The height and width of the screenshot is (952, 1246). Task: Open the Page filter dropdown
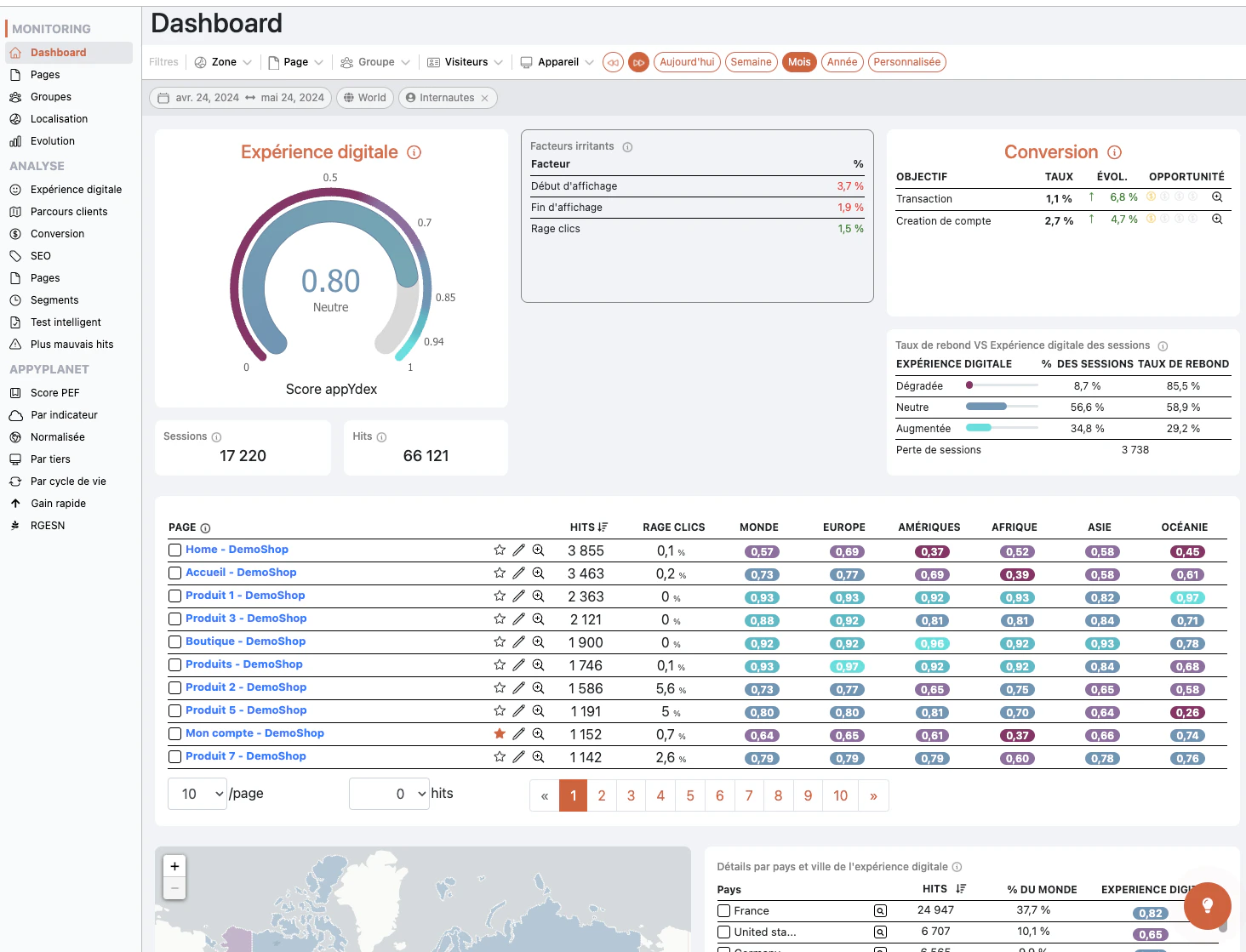(x=295, y=62)
